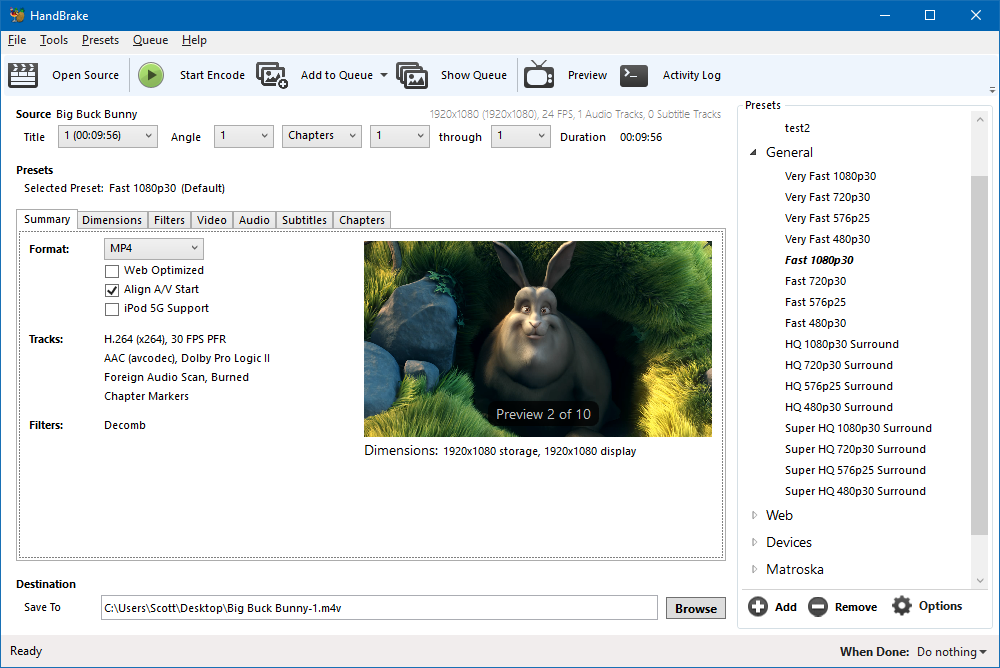Open the end chapter dropdown after 'through'

point(520,136)
